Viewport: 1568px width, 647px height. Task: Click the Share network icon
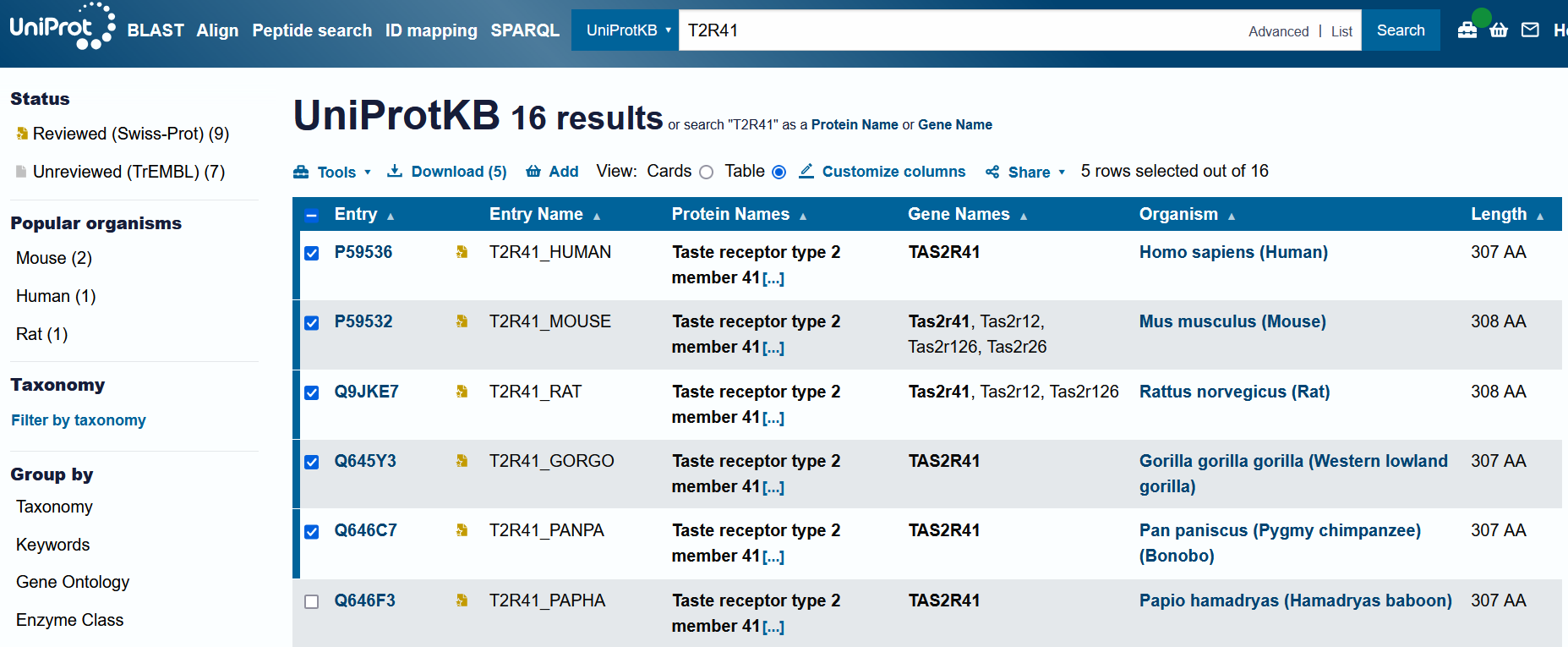(992, 172)
